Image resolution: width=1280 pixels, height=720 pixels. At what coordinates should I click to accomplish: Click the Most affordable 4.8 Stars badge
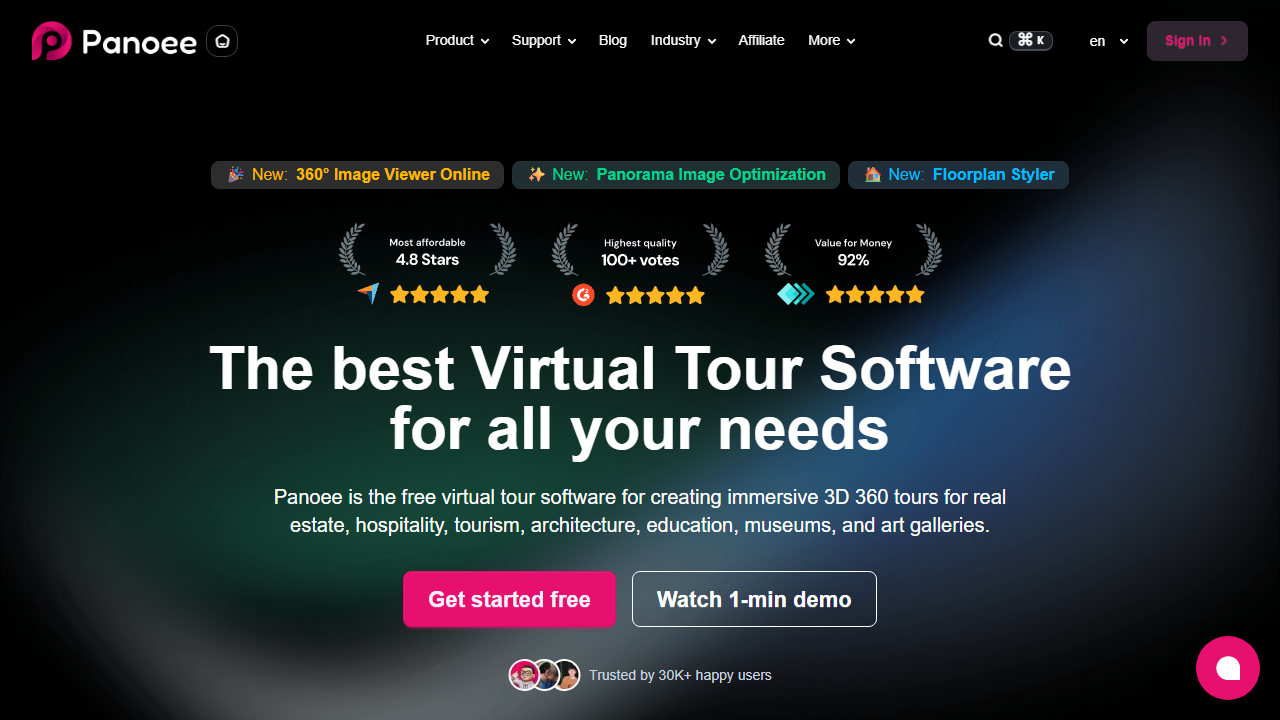tap(427, 251)
